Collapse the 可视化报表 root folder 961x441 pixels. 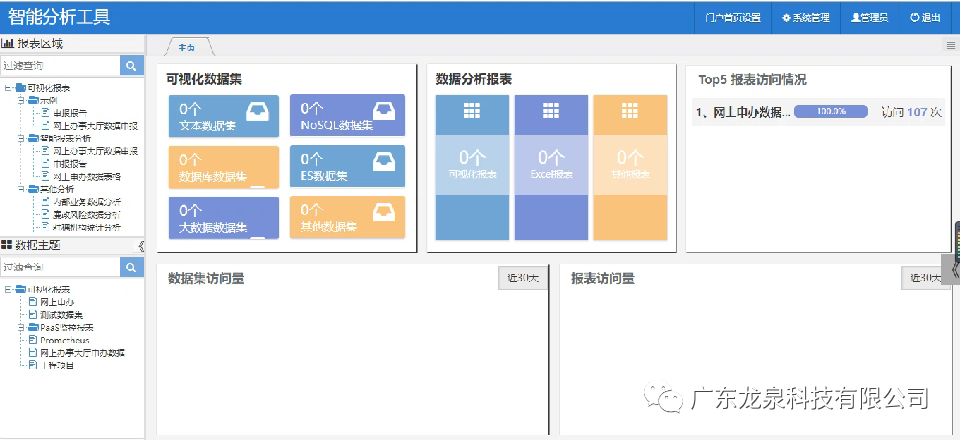tap(9, 88)
